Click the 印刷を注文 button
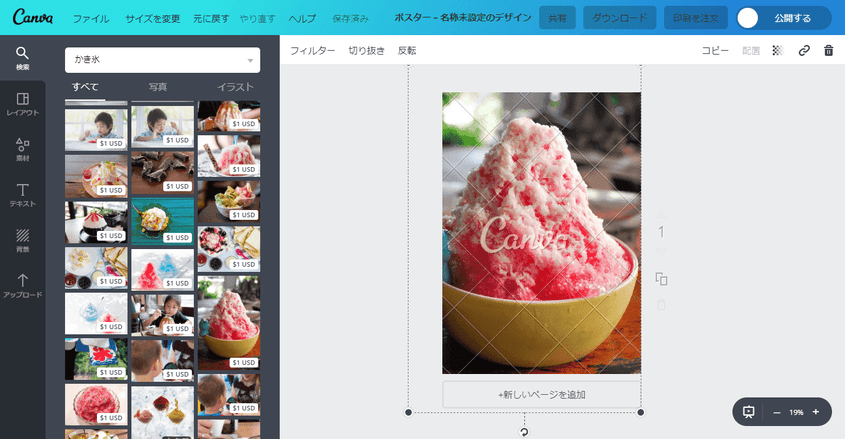The width and height of the screenshot is (845, 439). [696, 18]
